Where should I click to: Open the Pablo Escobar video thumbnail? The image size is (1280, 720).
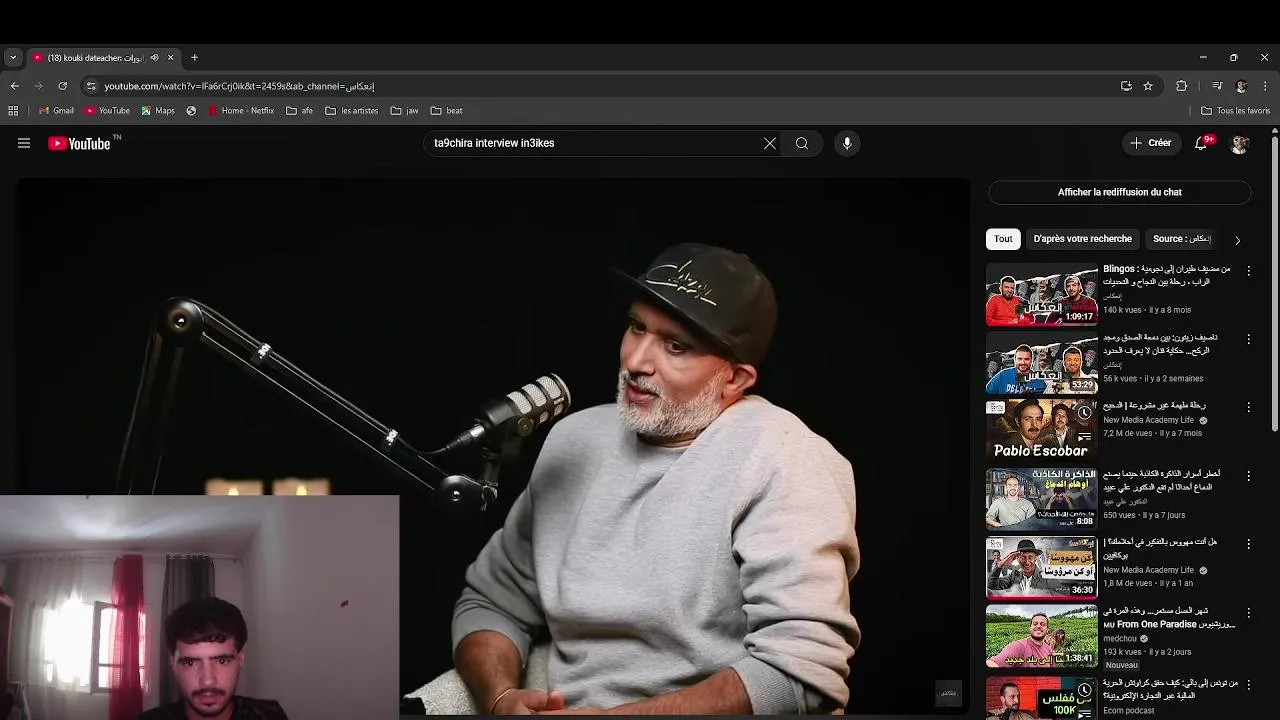[x=1042, y=431]
